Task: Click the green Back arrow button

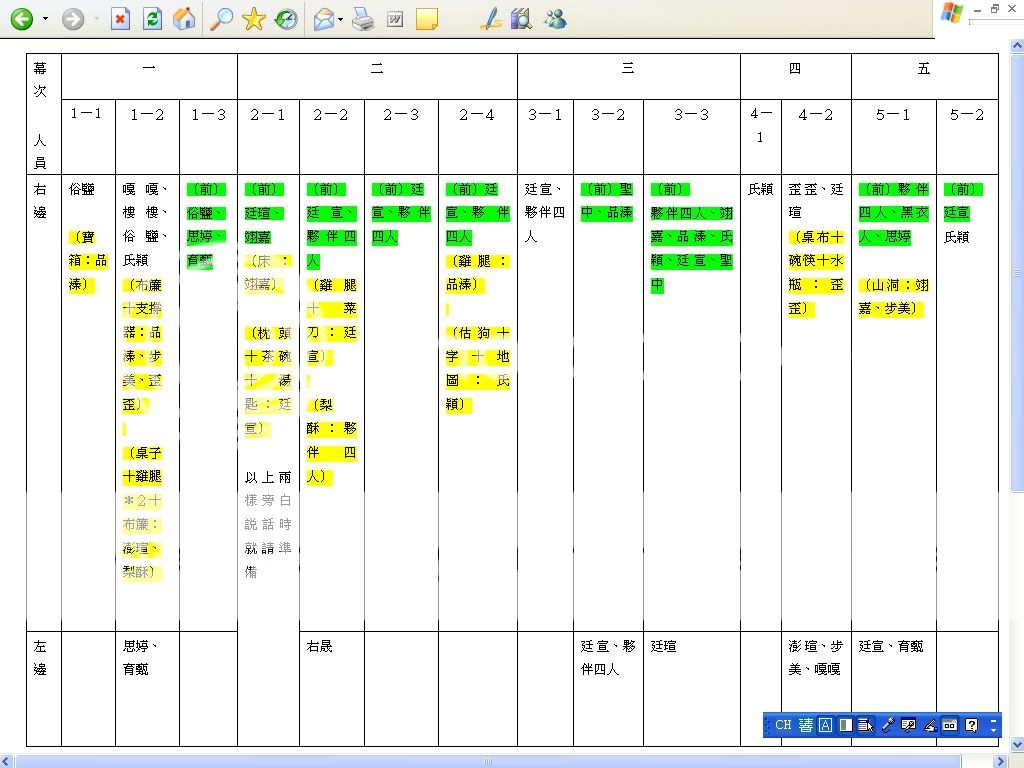Action: [21, 19]
